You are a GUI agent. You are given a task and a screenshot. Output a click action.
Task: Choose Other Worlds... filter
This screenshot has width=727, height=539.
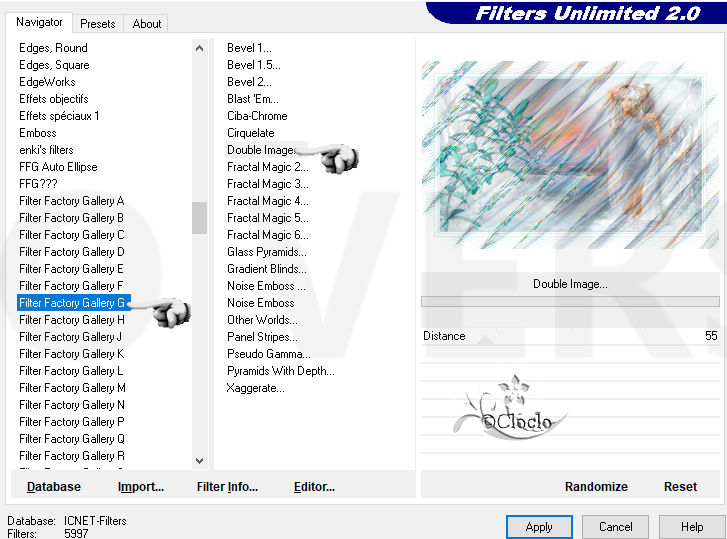(262, 320)
